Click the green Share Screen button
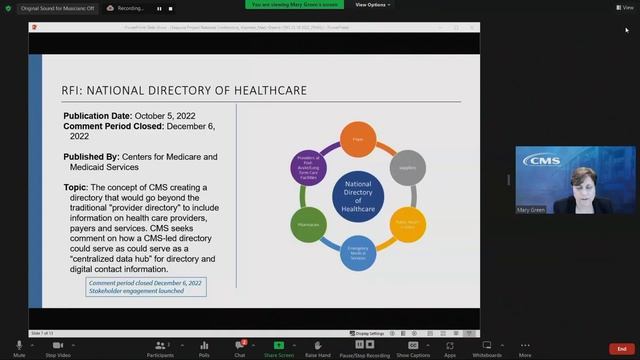This screenshot has width=640, height=360. pyautogui.click(x=279, y=349)
